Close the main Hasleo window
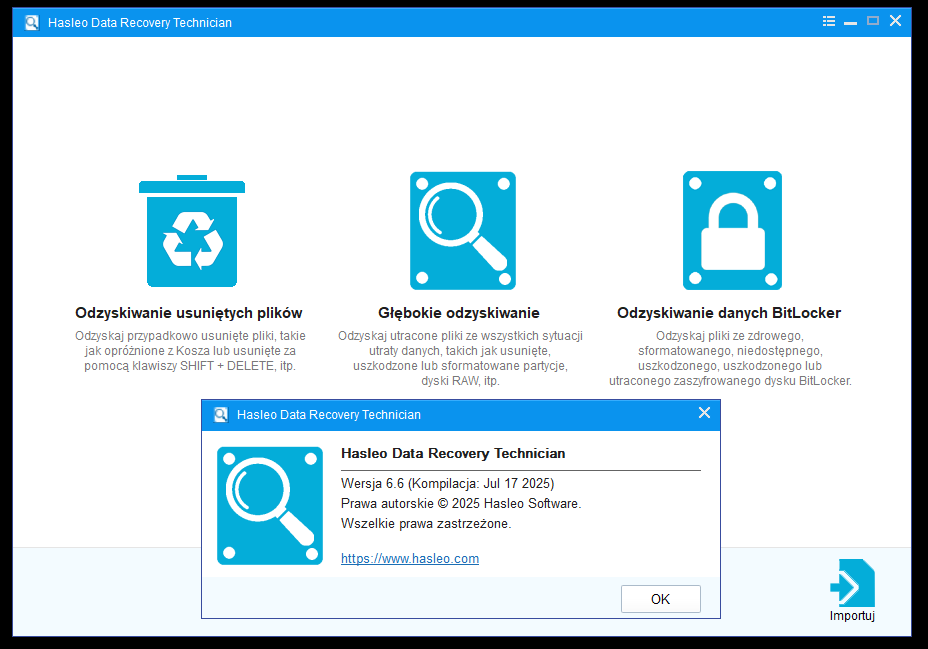The height and width of the screenshot is (649, 928). click(x=895, y=21)
